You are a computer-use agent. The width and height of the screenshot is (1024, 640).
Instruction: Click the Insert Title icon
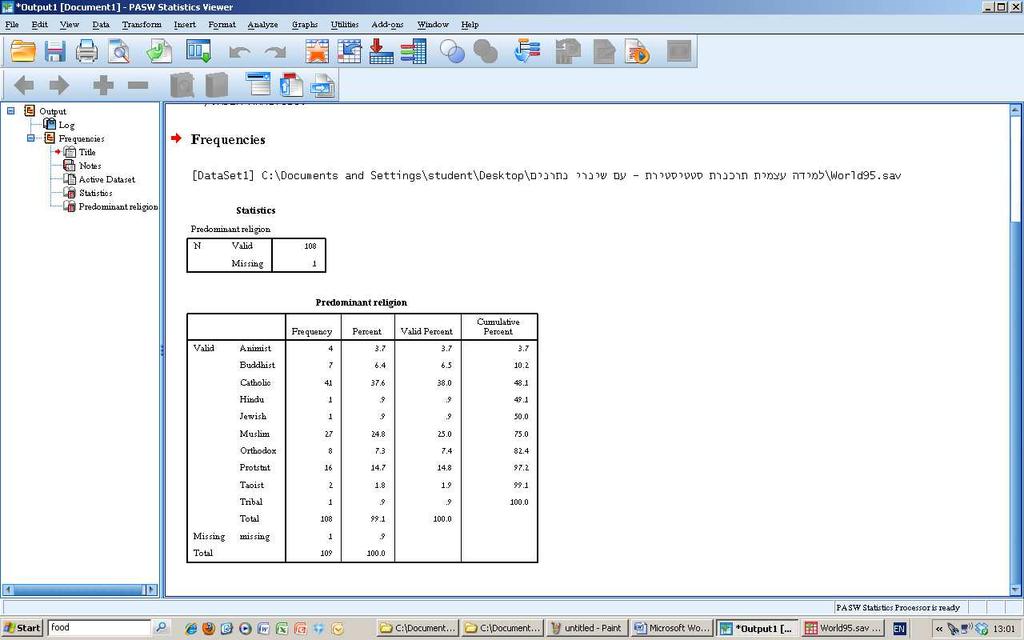coord(291,85)
